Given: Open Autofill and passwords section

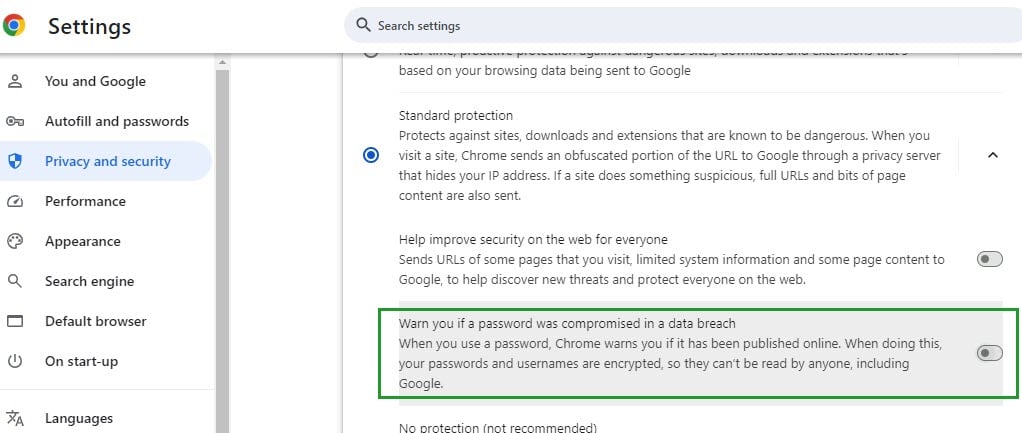Looking at the screenshot, I should pos(117,121).
